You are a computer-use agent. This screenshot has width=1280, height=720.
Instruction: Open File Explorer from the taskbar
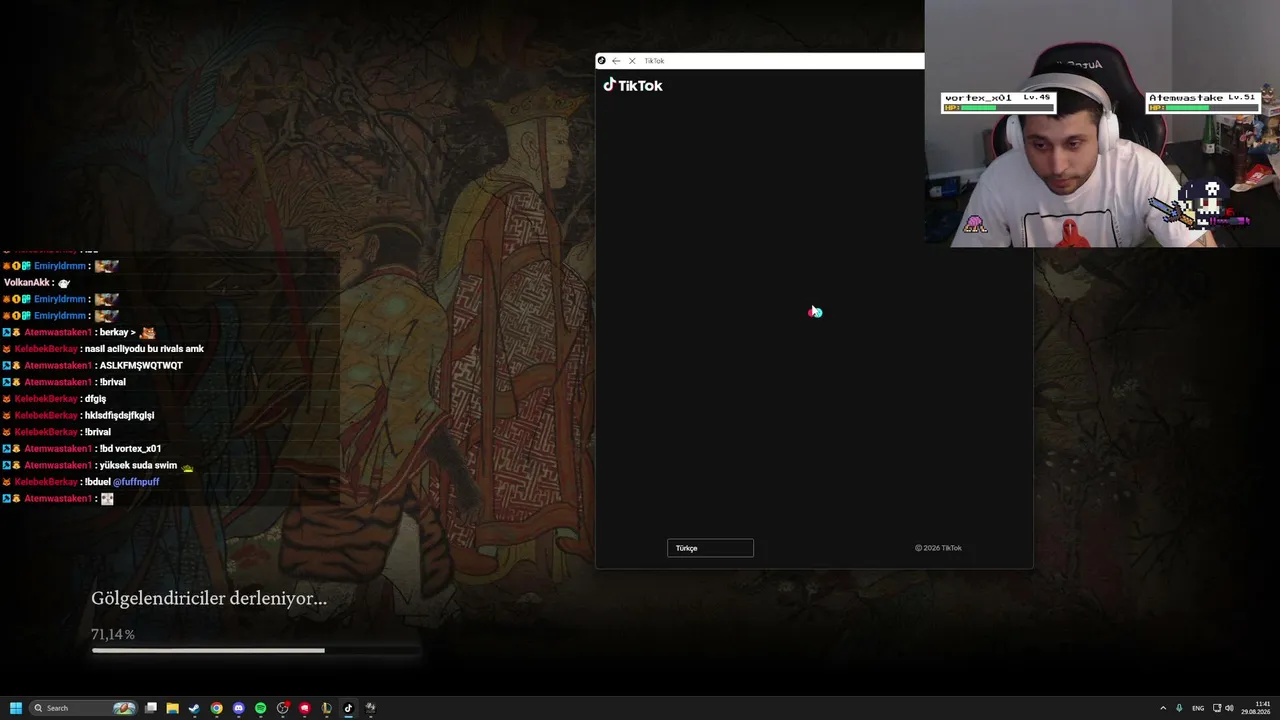pos(173,708)
